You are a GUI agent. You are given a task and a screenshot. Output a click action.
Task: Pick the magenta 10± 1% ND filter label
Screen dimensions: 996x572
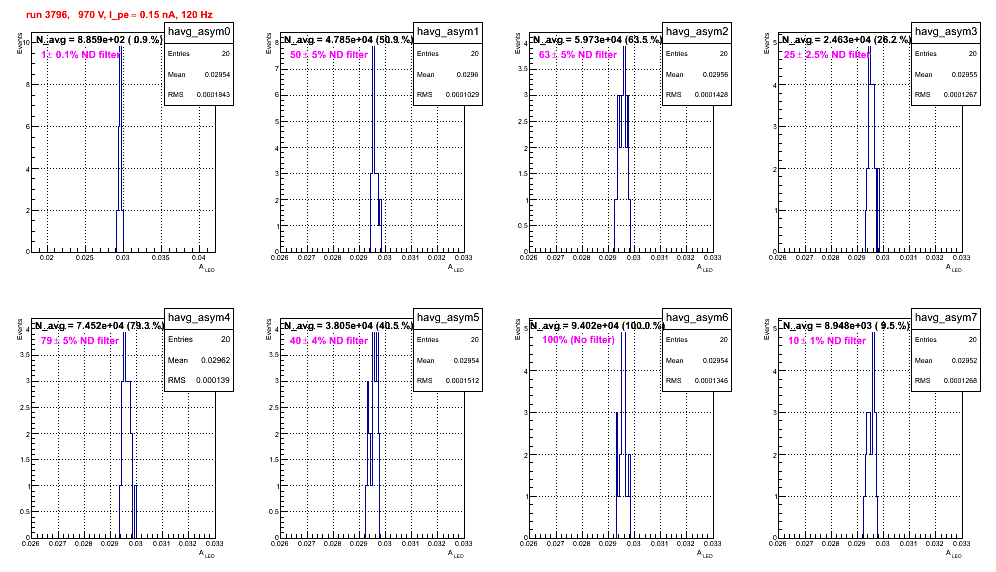click(x=827, y=341)
